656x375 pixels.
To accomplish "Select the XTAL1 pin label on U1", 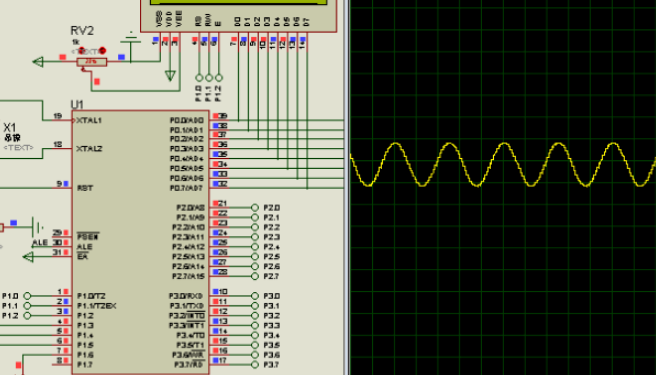I will pyautogui.click(x=89, y=121).
